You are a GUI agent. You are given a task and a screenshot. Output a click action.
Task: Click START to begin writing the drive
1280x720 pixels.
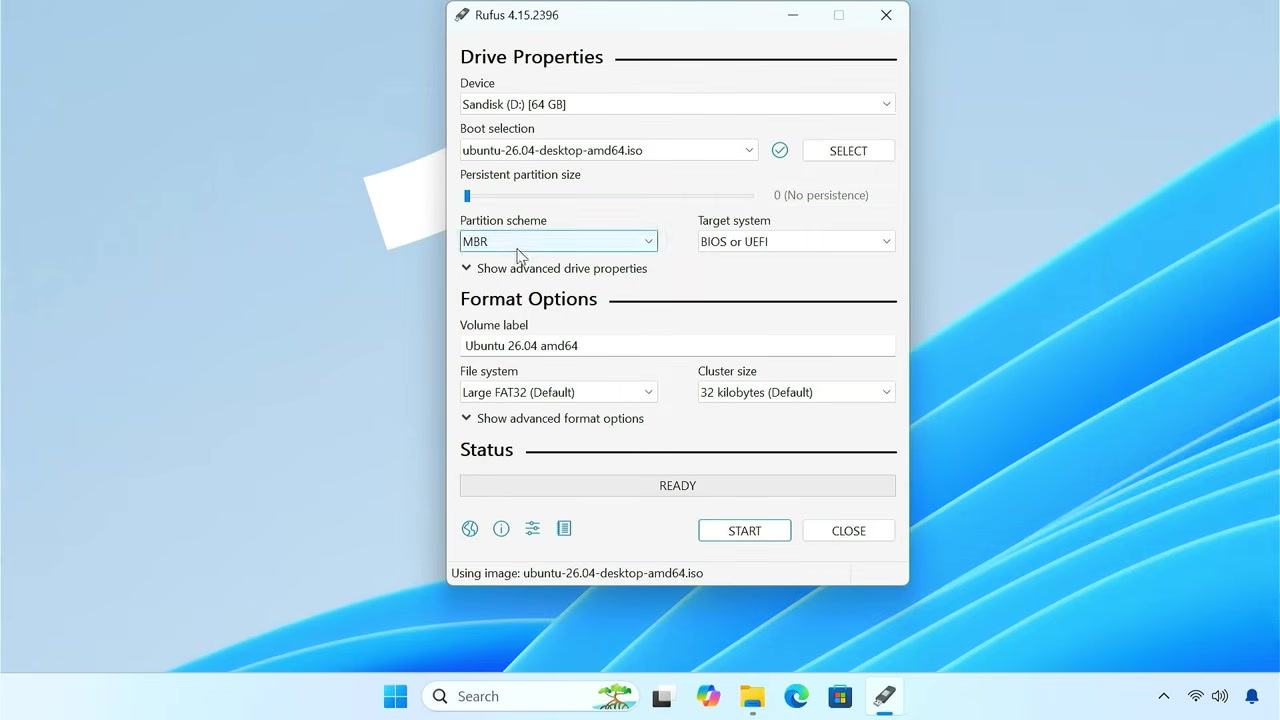pos(745,531)
